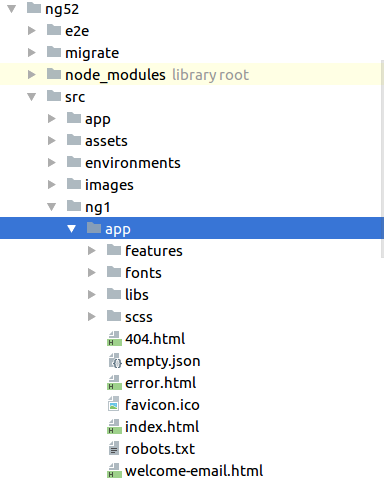
Task: Collapse the ng52 root folder arrow
Action: point(12,9)
